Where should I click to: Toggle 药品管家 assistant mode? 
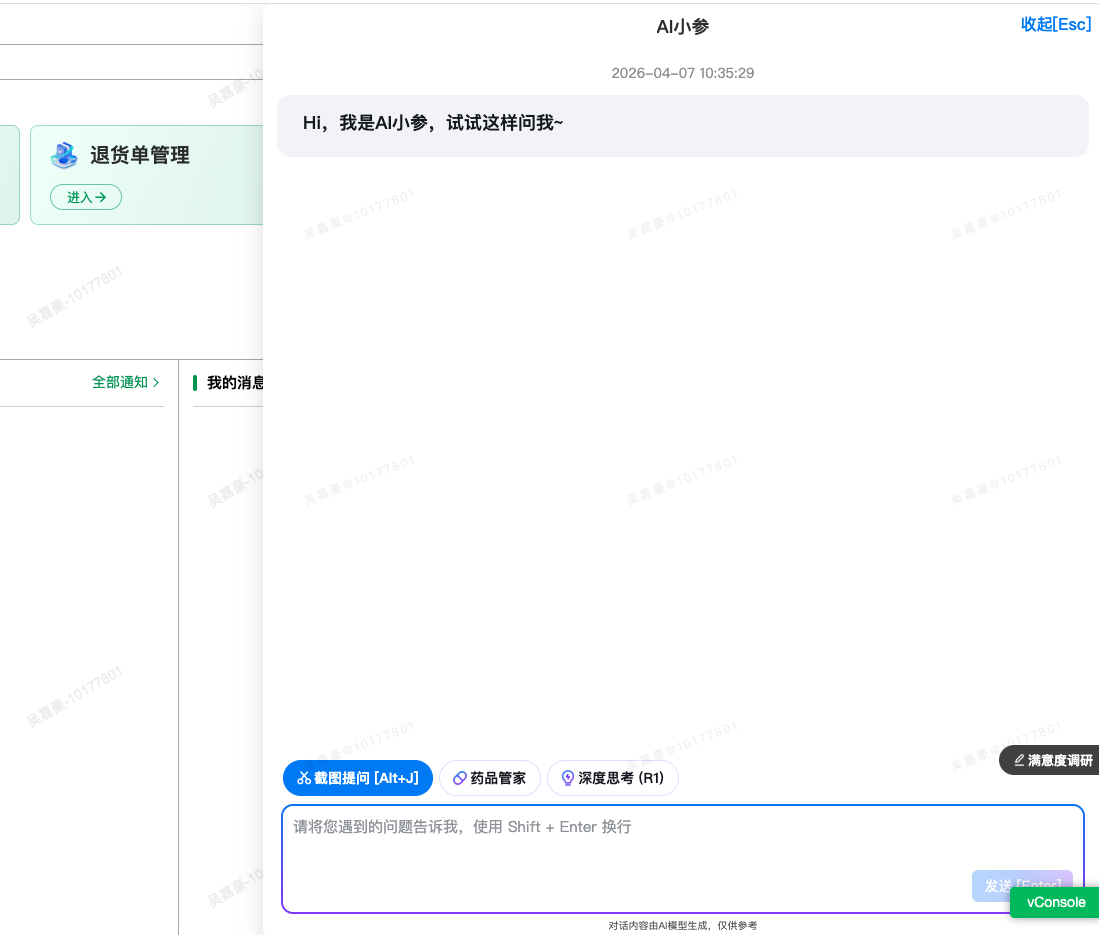click(489, 777)
